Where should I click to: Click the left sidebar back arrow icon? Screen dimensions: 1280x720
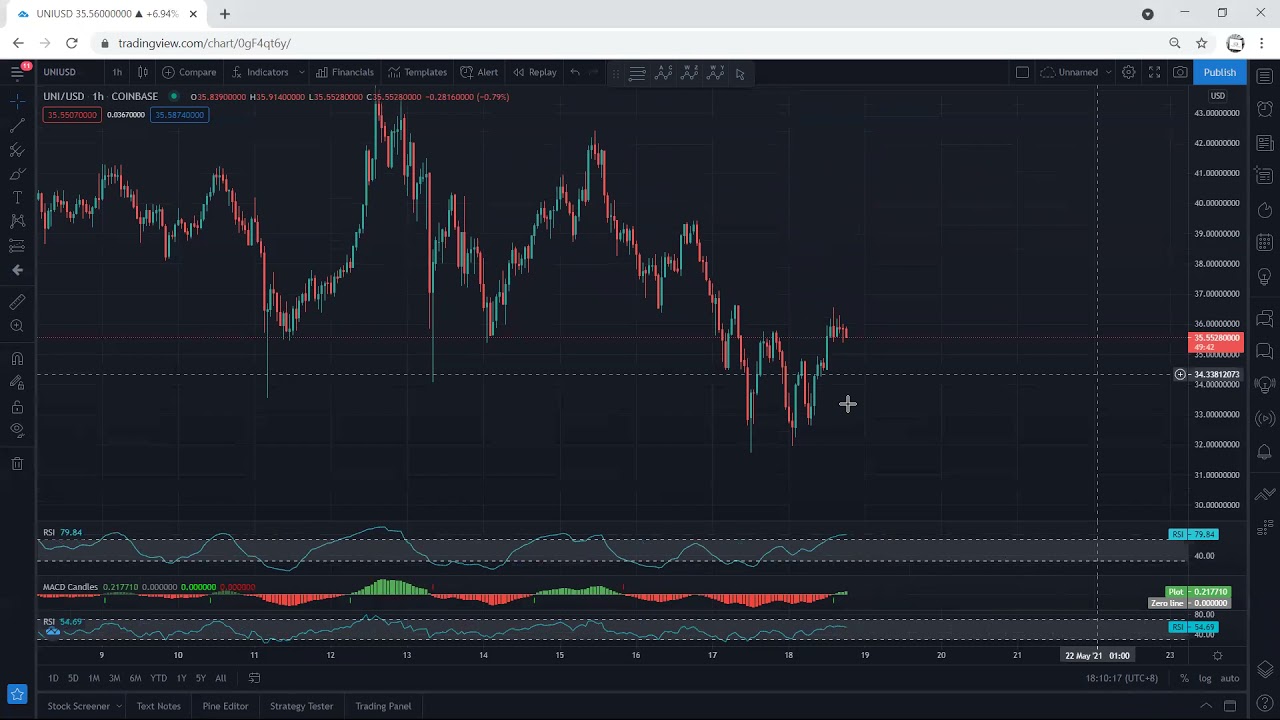(x=17, y=270)
